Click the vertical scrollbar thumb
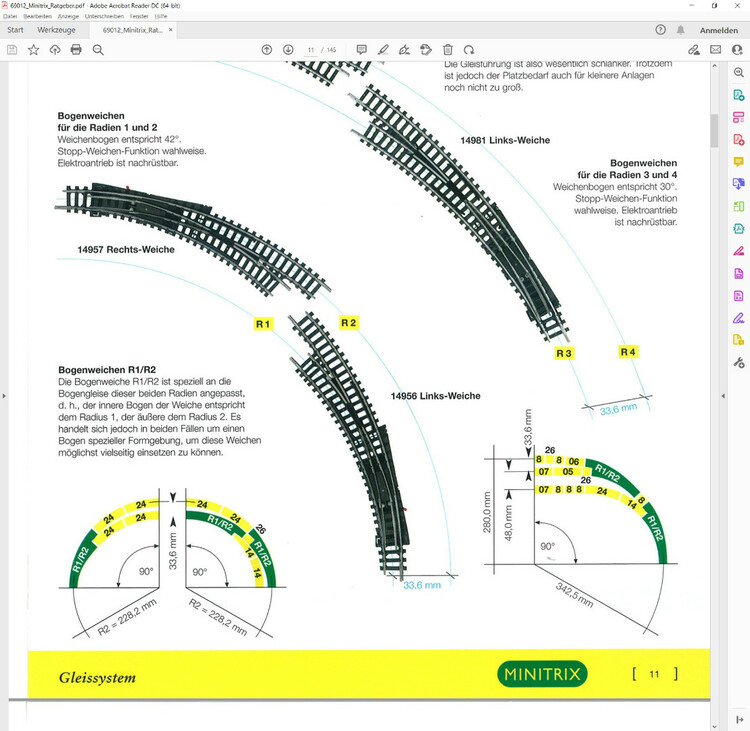This screenshot has width=750, height=731. click(714, 130)
